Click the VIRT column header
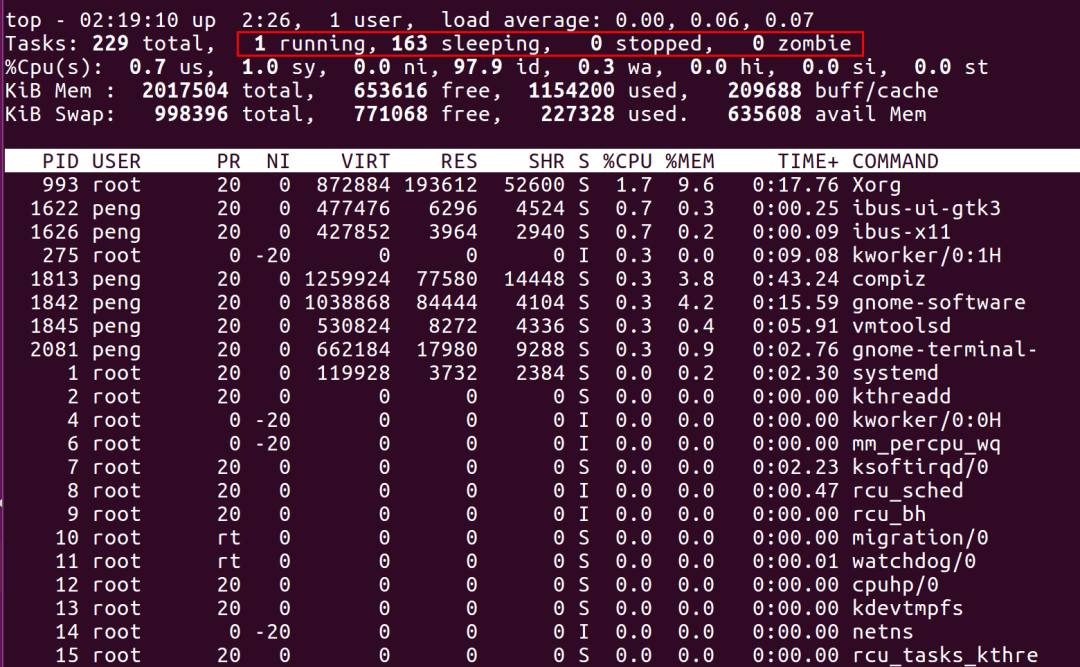 pos(365,161)
